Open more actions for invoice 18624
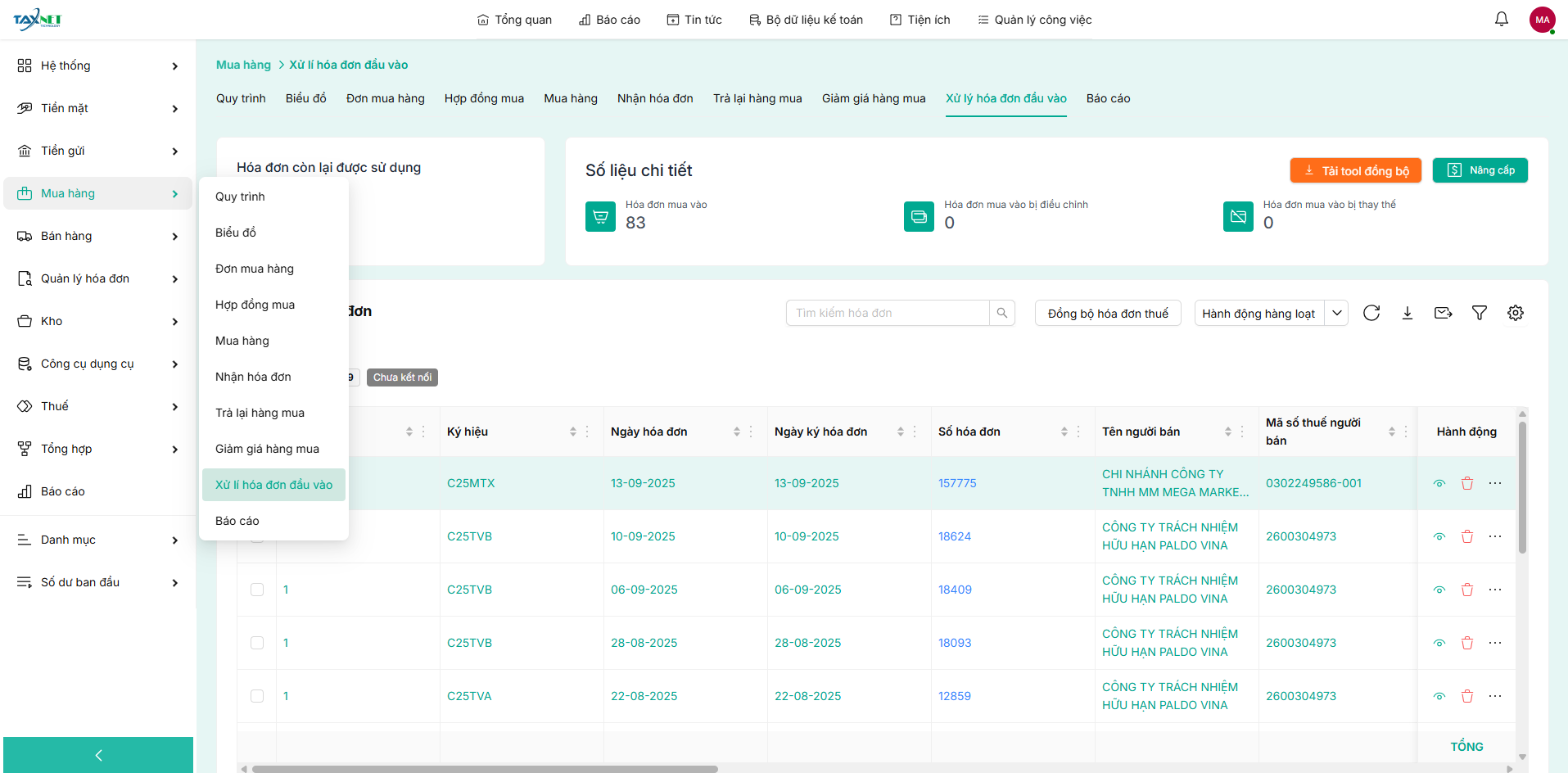 coord(1495,536)
